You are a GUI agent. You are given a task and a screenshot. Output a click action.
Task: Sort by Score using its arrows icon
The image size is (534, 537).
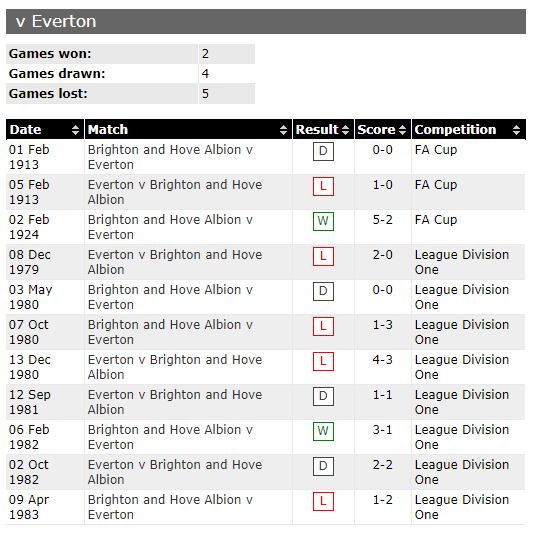(402, 130)
